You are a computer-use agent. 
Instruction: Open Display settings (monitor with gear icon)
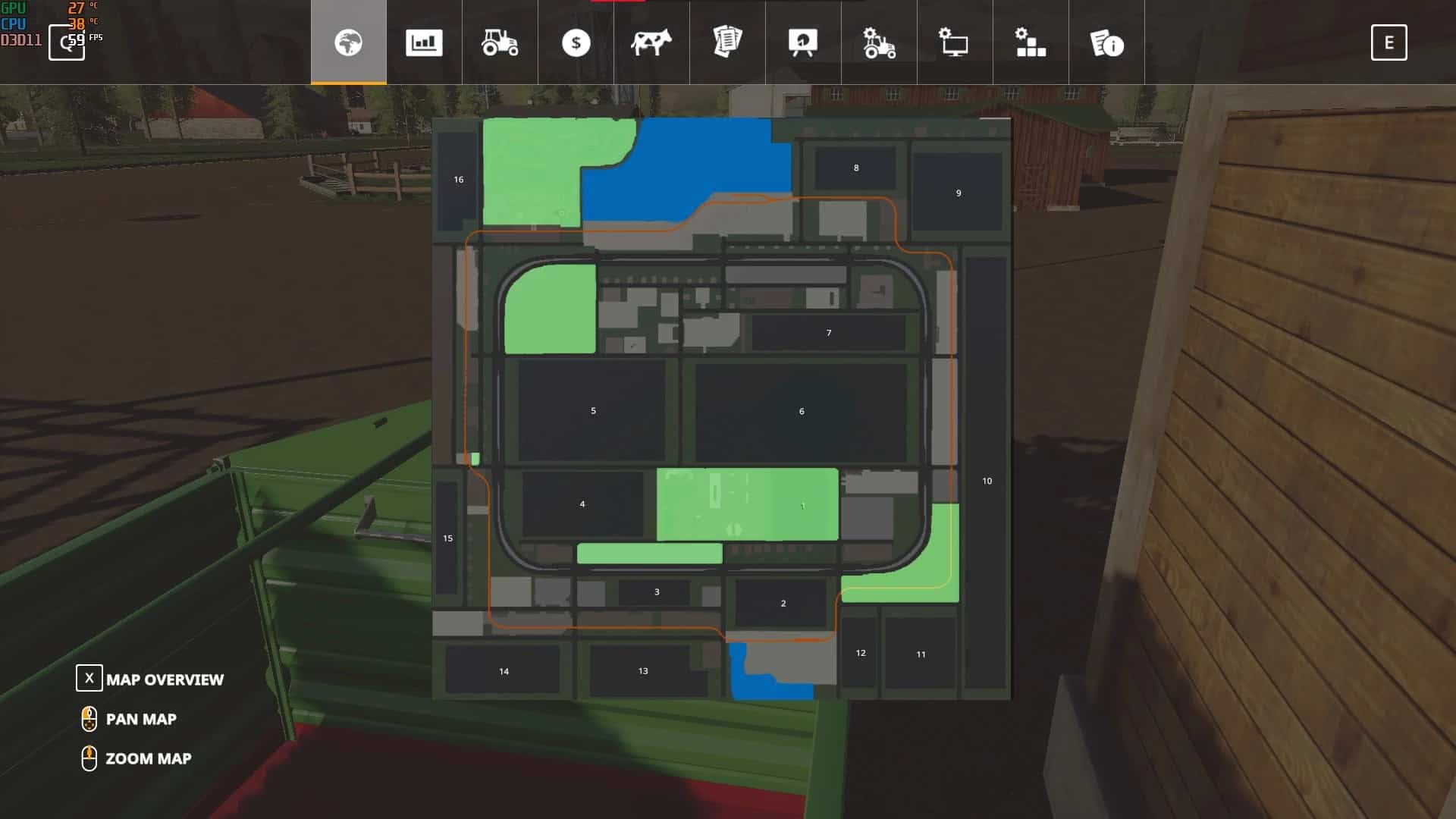[x=954, y=43]
